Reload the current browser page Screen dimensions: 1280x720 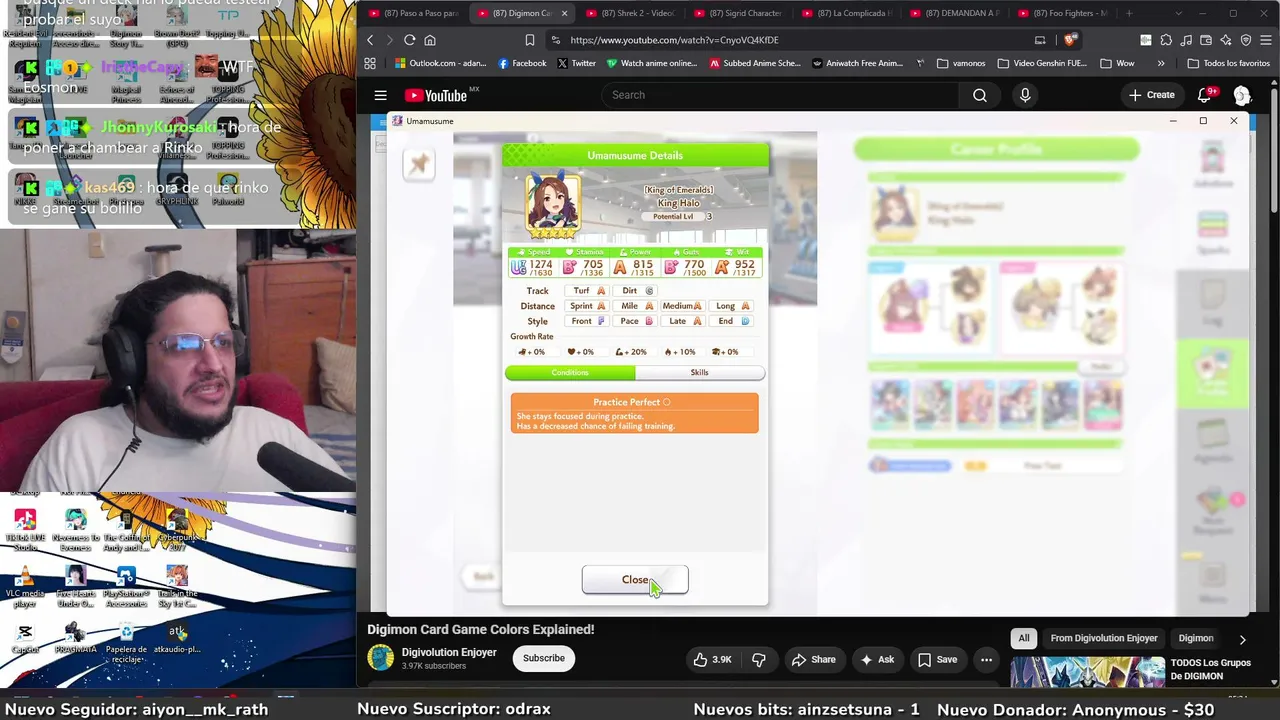(x=409, y=40)
